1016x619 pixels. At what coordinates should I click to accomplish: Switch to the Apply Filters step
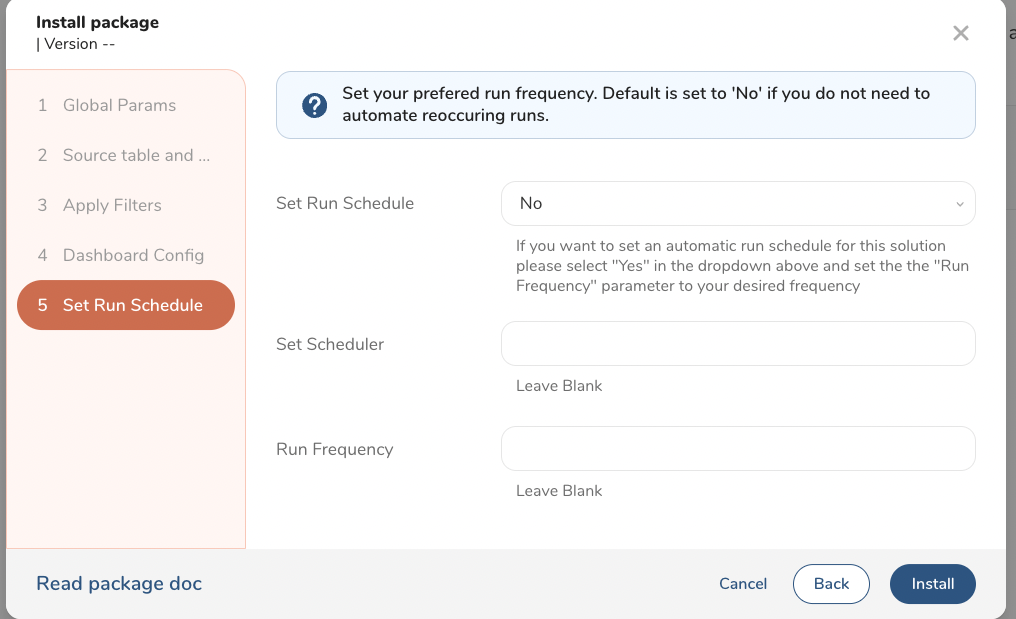[112, 205]
